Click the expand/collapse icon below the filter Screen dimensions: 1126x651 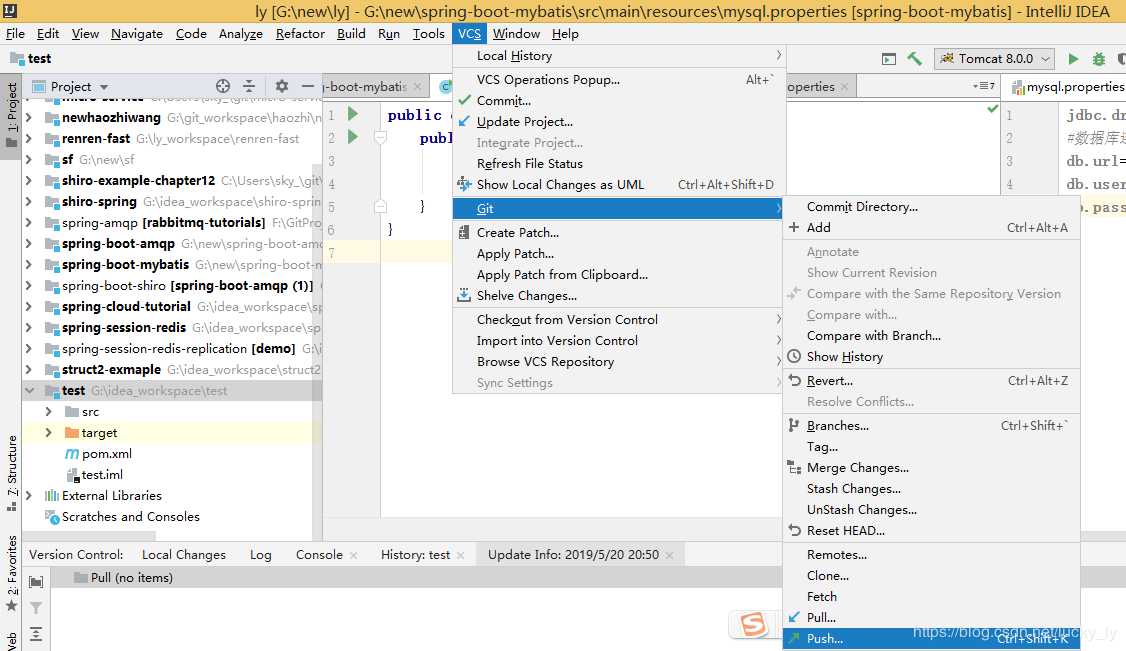point(36,634)
